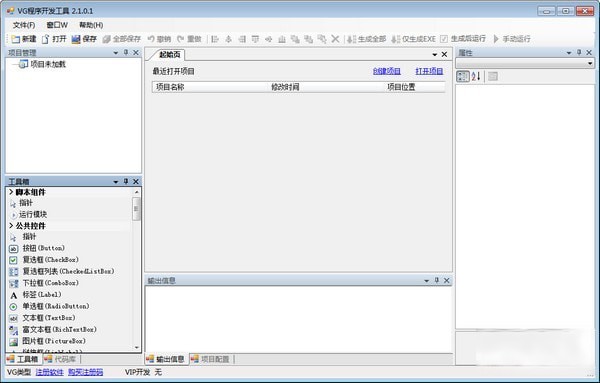The image size is (600, 383).
Task: Click the 重做 (Redo) toolbar button
Action: pos(189,39)
